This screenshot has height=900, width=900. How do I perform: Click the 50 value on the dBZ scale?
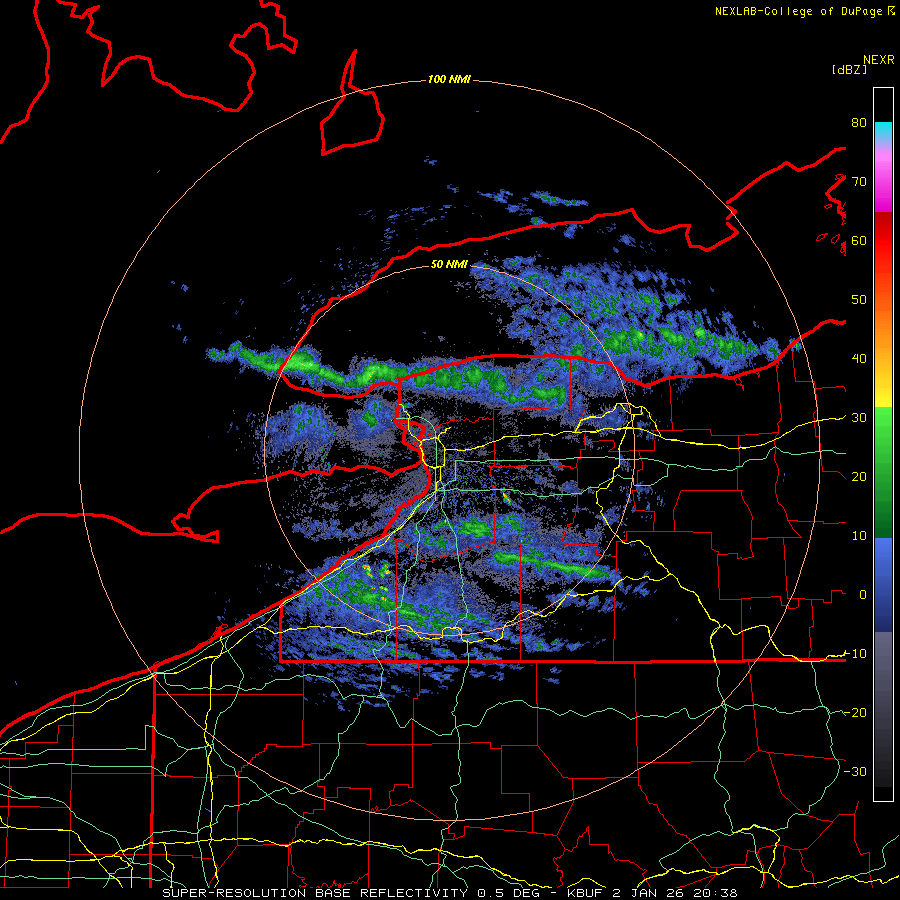[859, 300]
